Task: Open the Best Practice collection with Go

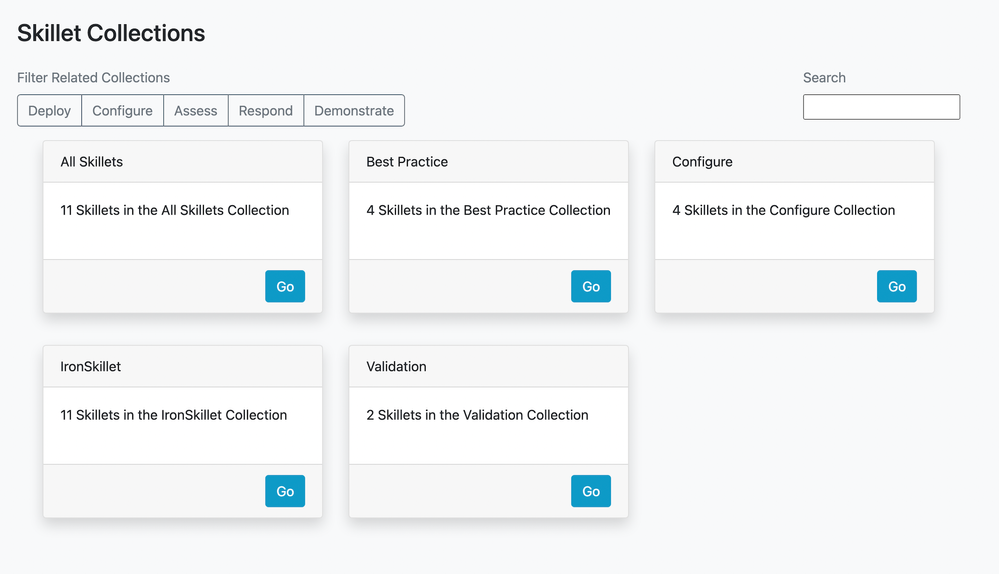Action: (x=591, y=287)
